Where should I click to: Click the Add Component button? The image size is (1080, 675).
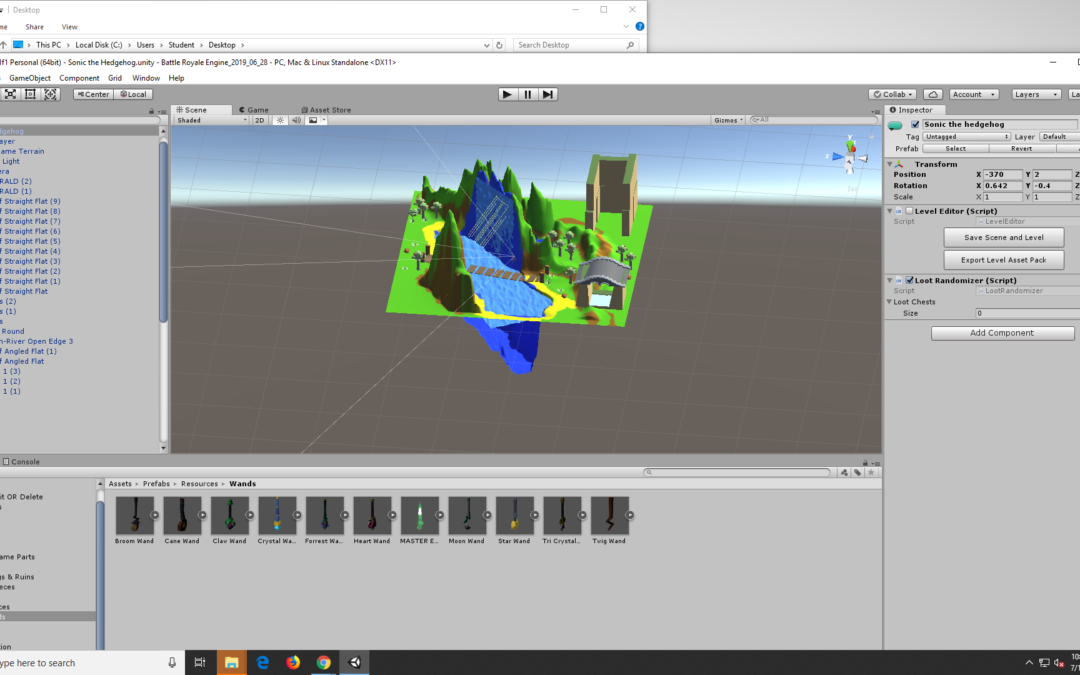click(1002, 333)
